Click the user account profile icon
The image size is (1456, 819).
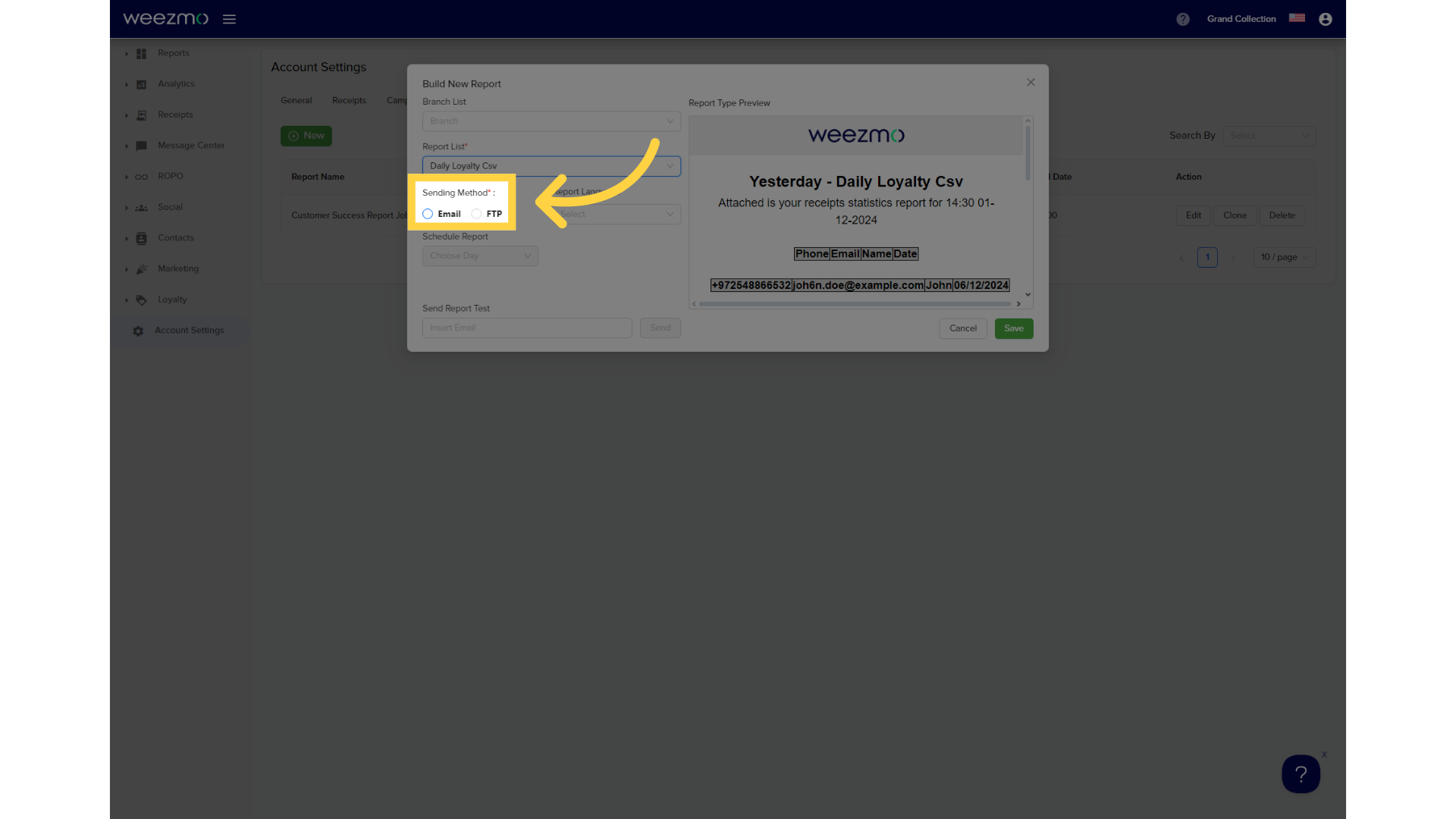coord(1326,18)
